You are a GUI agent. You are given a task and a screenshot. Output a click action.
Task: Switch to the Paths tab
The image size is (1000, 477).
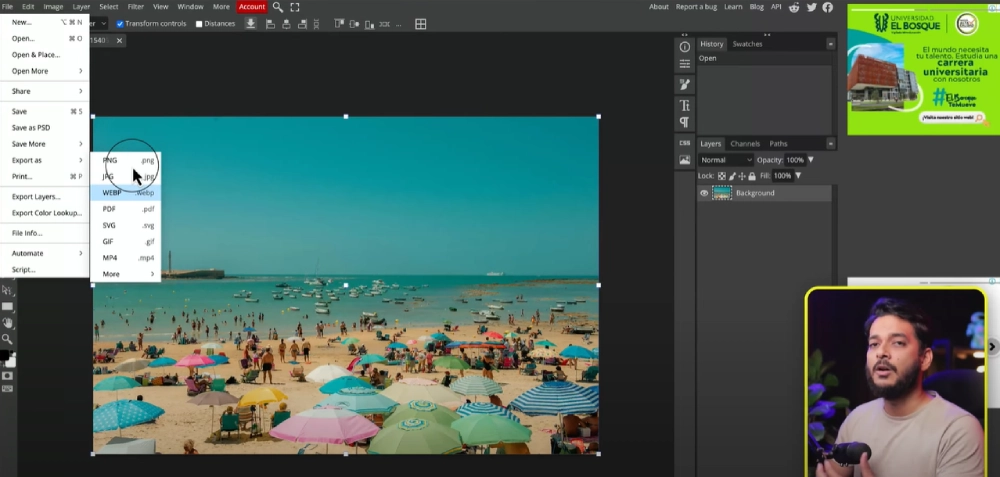[x=778, y=143]
